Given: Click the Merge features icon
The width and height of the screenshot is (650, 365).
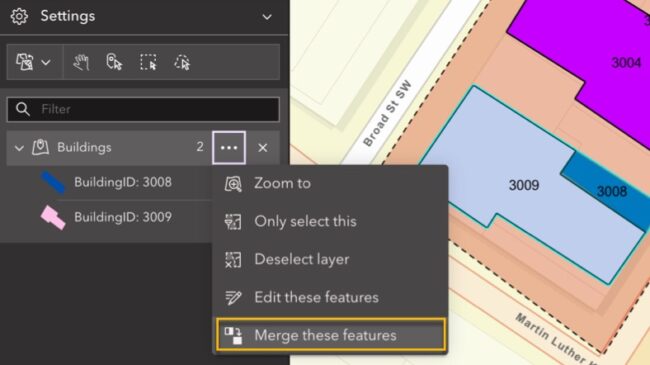Looking at the screenshot, I should pyautogui.click(x=233, y=335).
